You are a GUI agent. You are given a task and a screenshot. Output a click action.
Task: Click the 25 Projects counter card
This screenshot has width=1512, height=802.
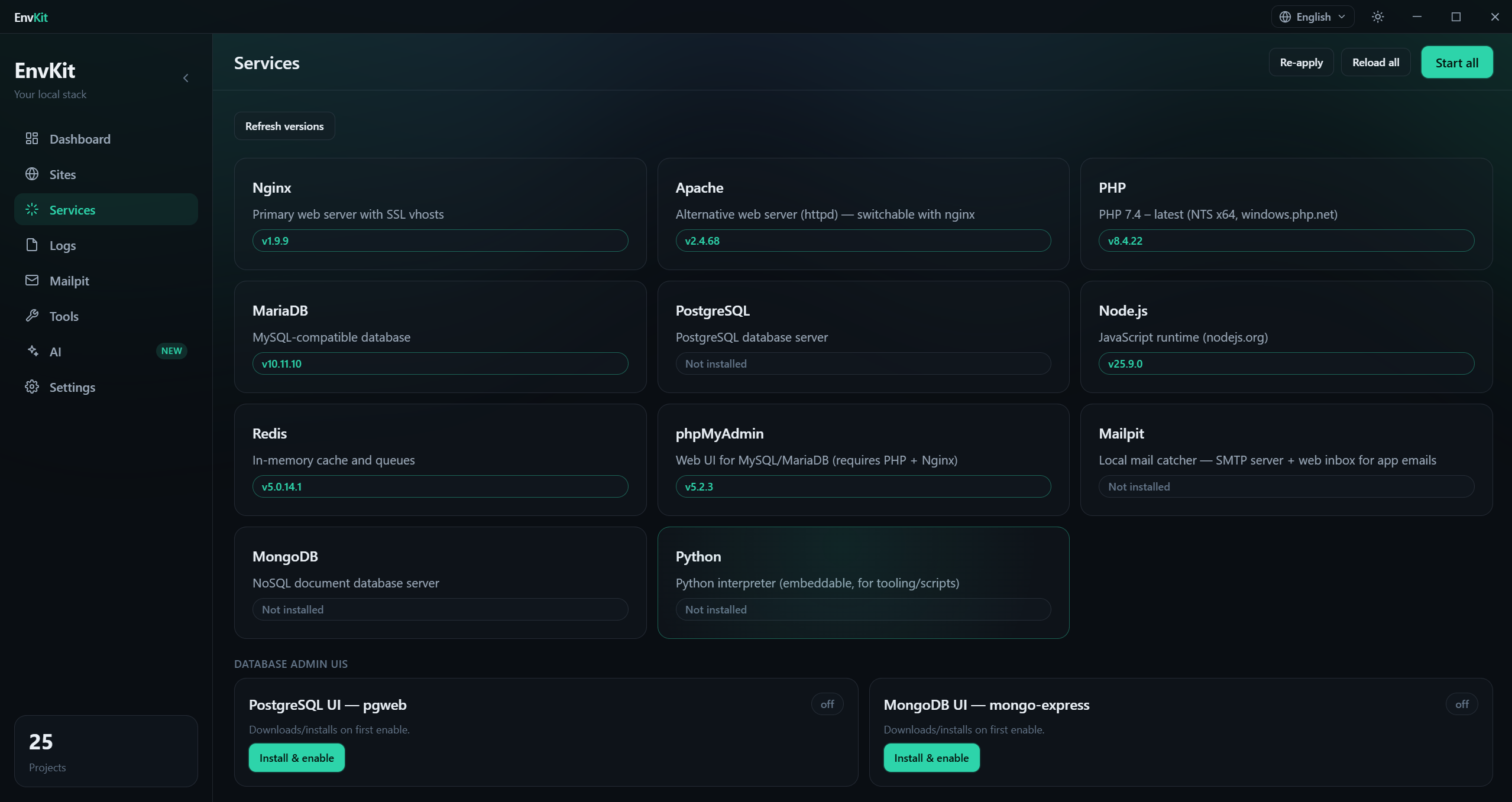coord(106,751)
